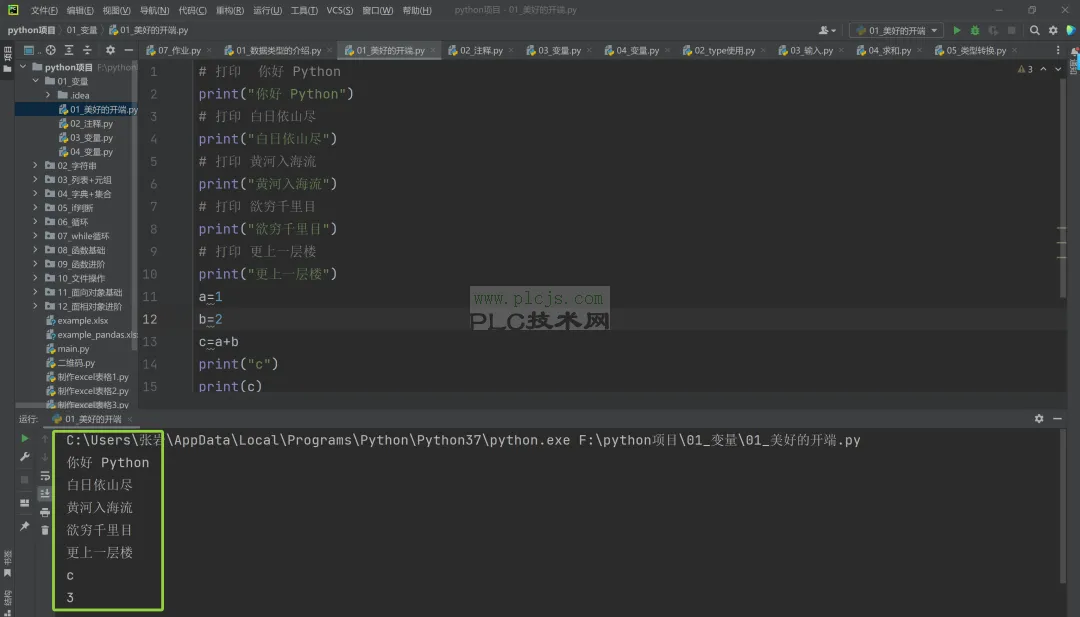1080x617 pixels.
Task: Minimize run panel with minus icon
Action: [x=1057, y=419]
